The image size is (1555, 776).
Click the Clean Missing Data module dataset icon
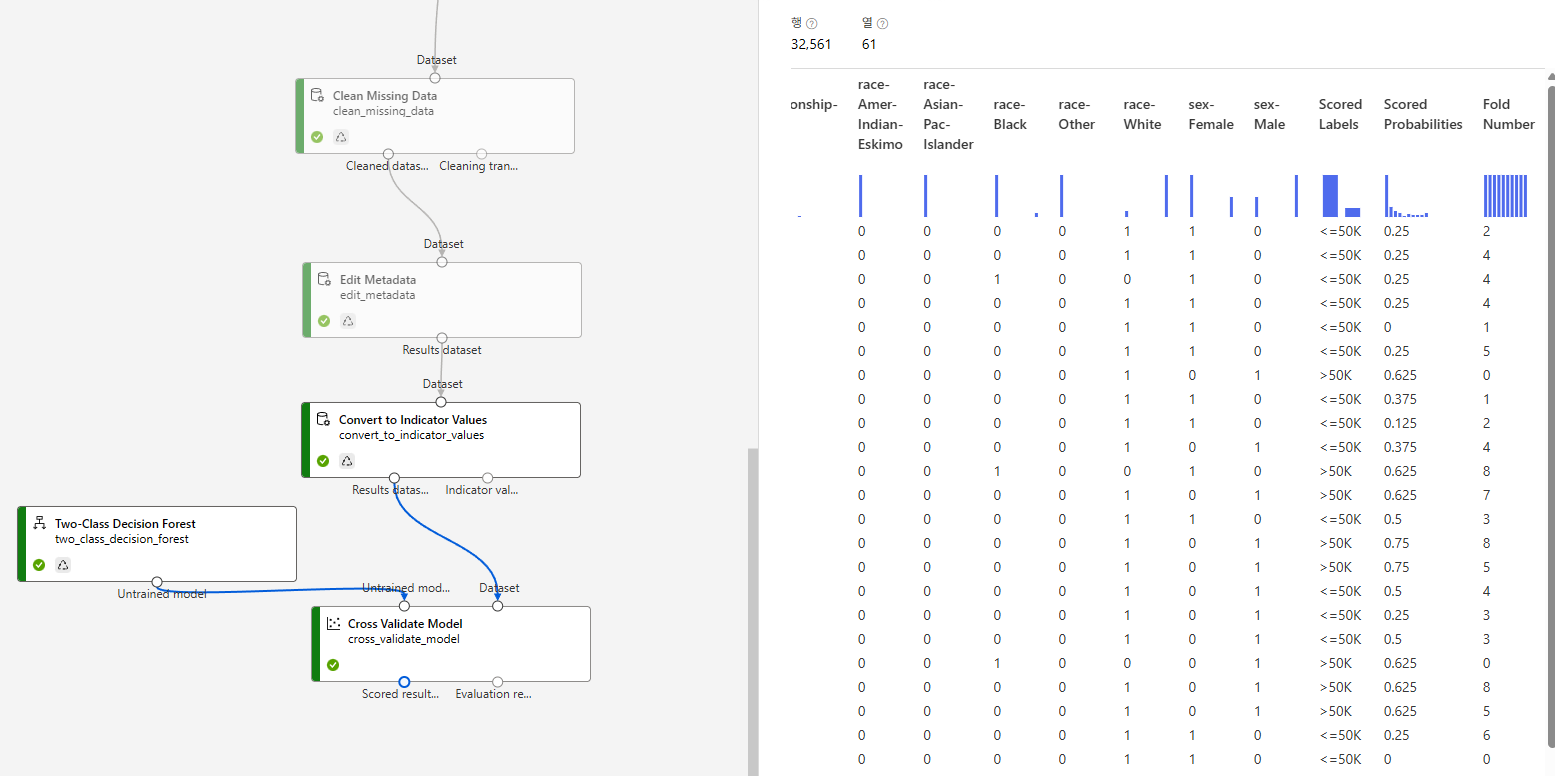click(x=317, y=96)
